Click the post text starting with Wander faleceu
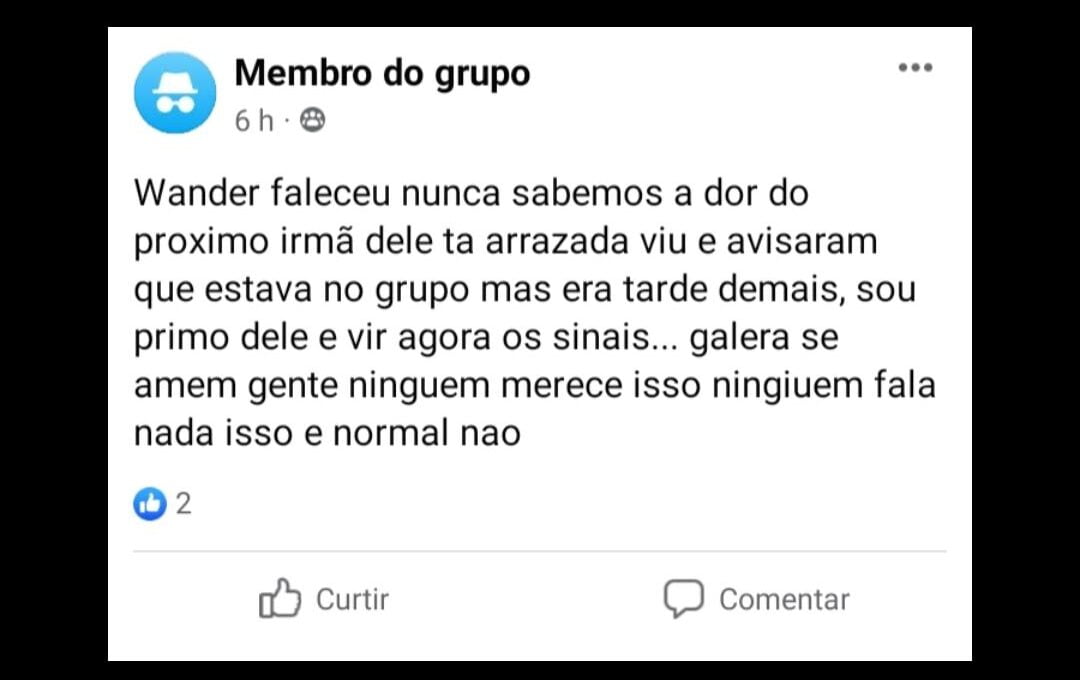Screen dimensions: 1080x680 (471, 193)
